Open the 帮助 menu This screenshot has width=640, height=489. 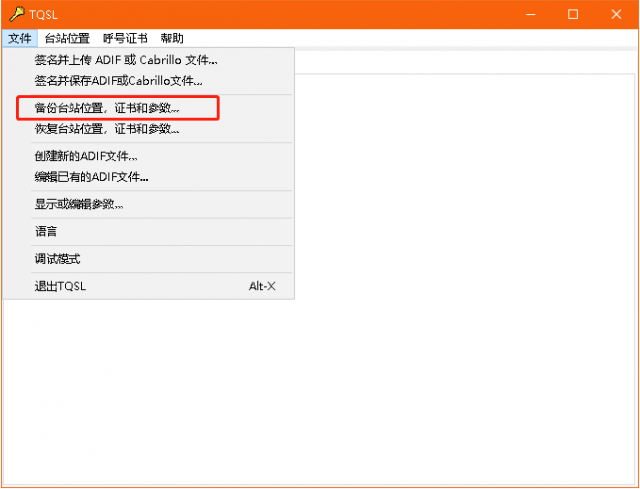tap(172, 38)
